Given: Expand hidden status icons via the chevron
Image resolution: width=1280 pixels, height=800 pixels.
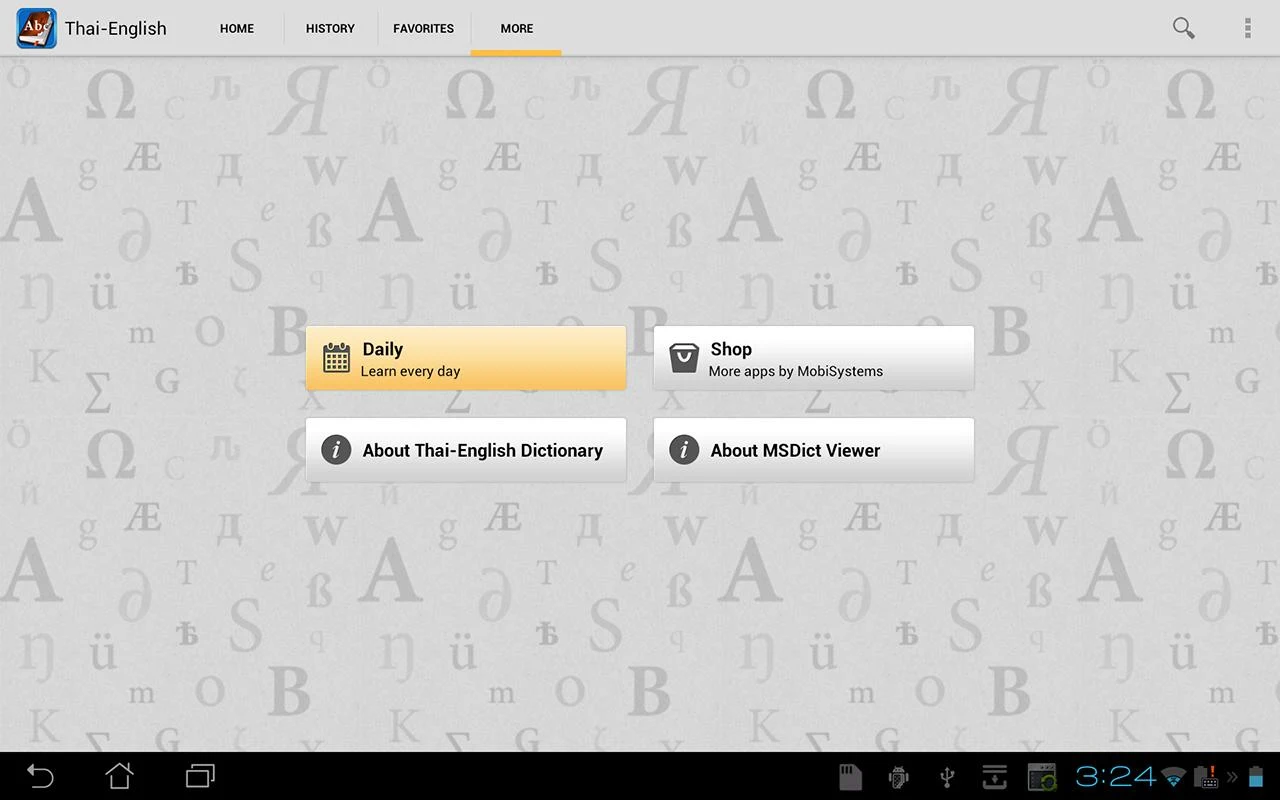Looking at the screenshot, I should (1234, 776).
